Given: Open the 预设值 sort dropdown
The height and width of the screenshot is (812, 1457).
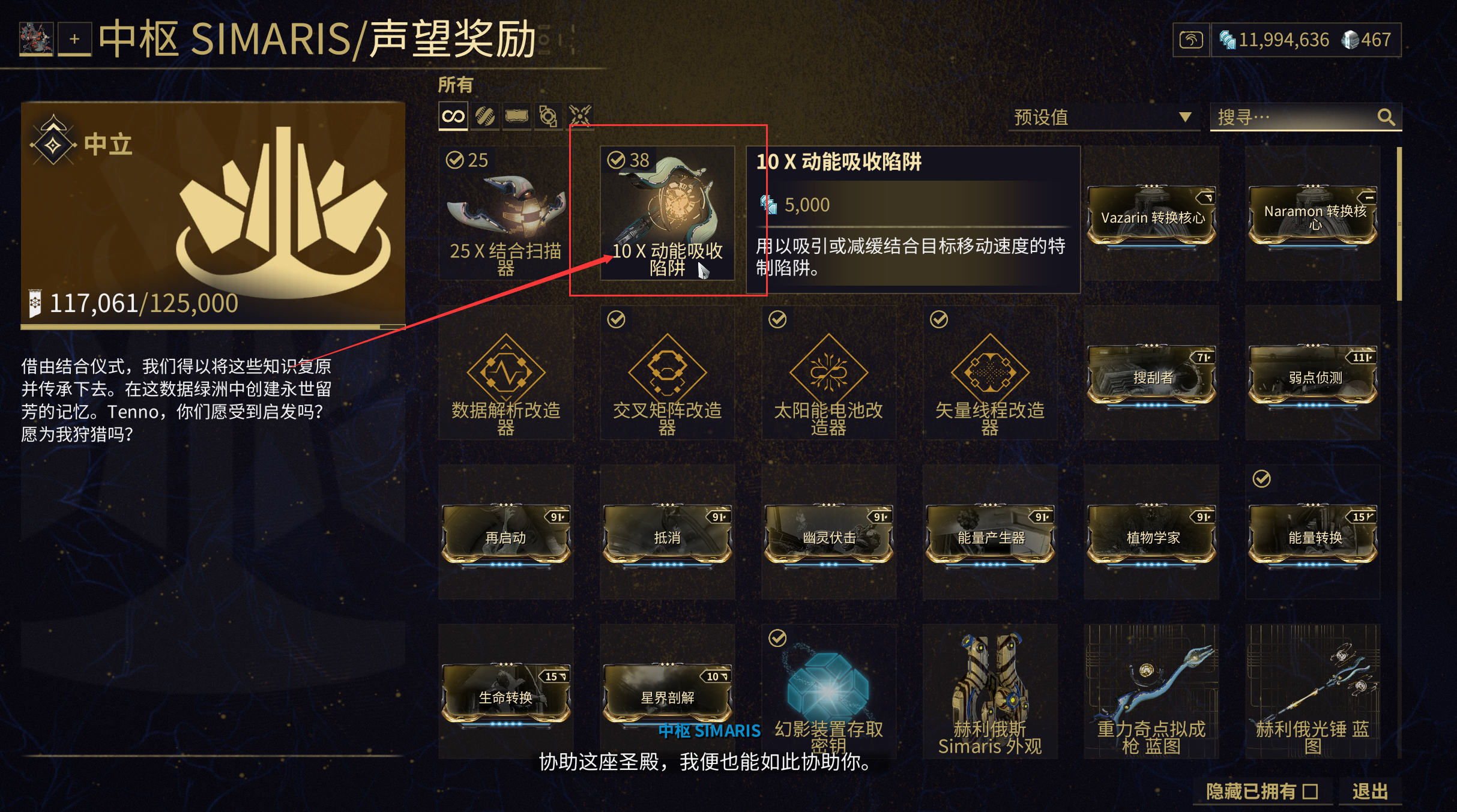Looking at the screenshot, I should (1104, 117).
